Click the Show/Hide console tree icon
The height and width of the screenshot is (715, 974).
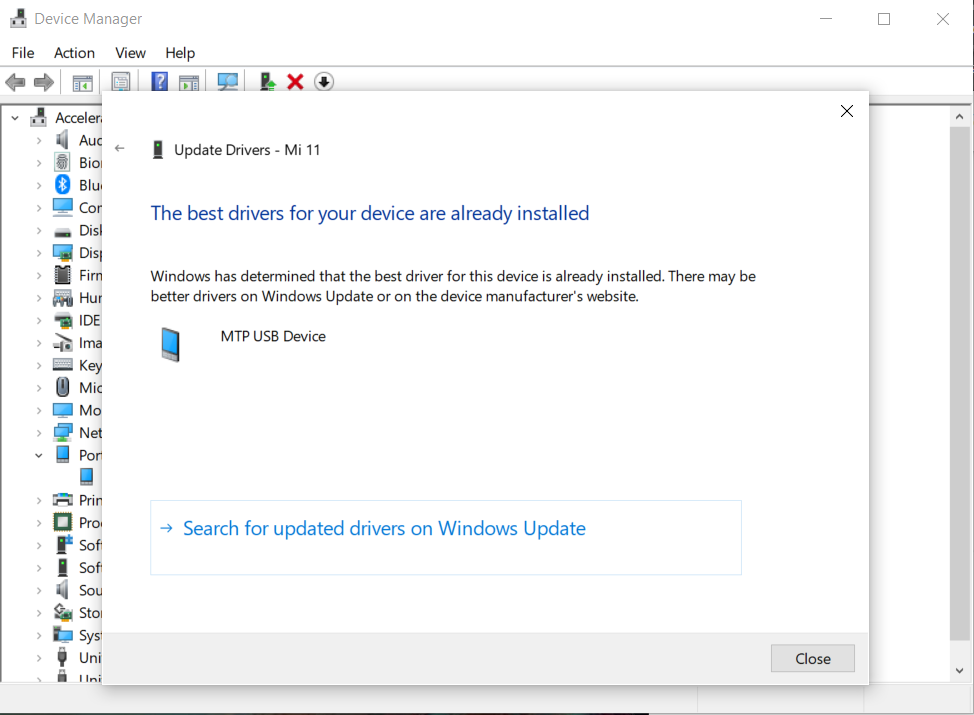[83, 82]
